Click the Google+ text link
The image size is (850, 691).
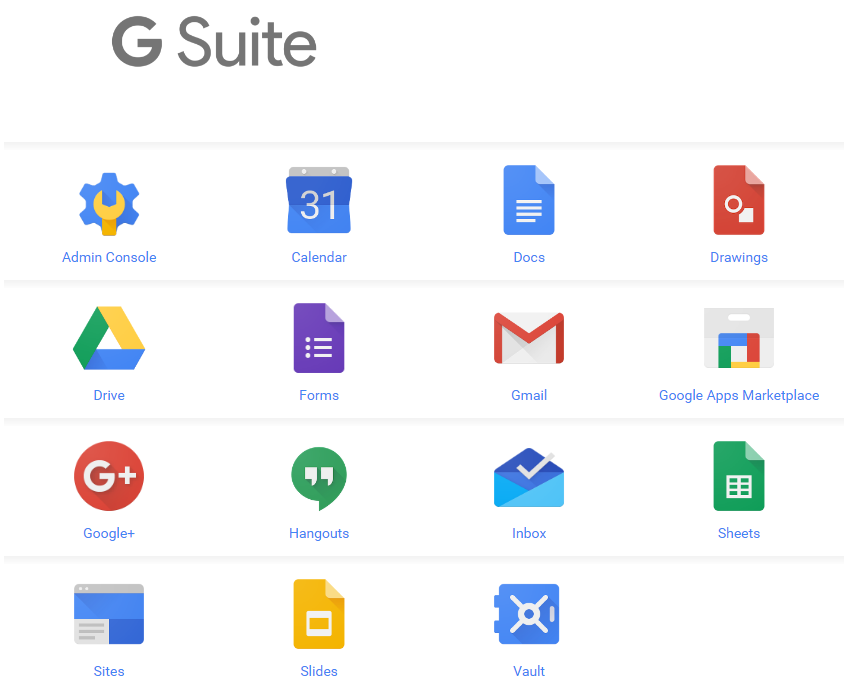109,534
